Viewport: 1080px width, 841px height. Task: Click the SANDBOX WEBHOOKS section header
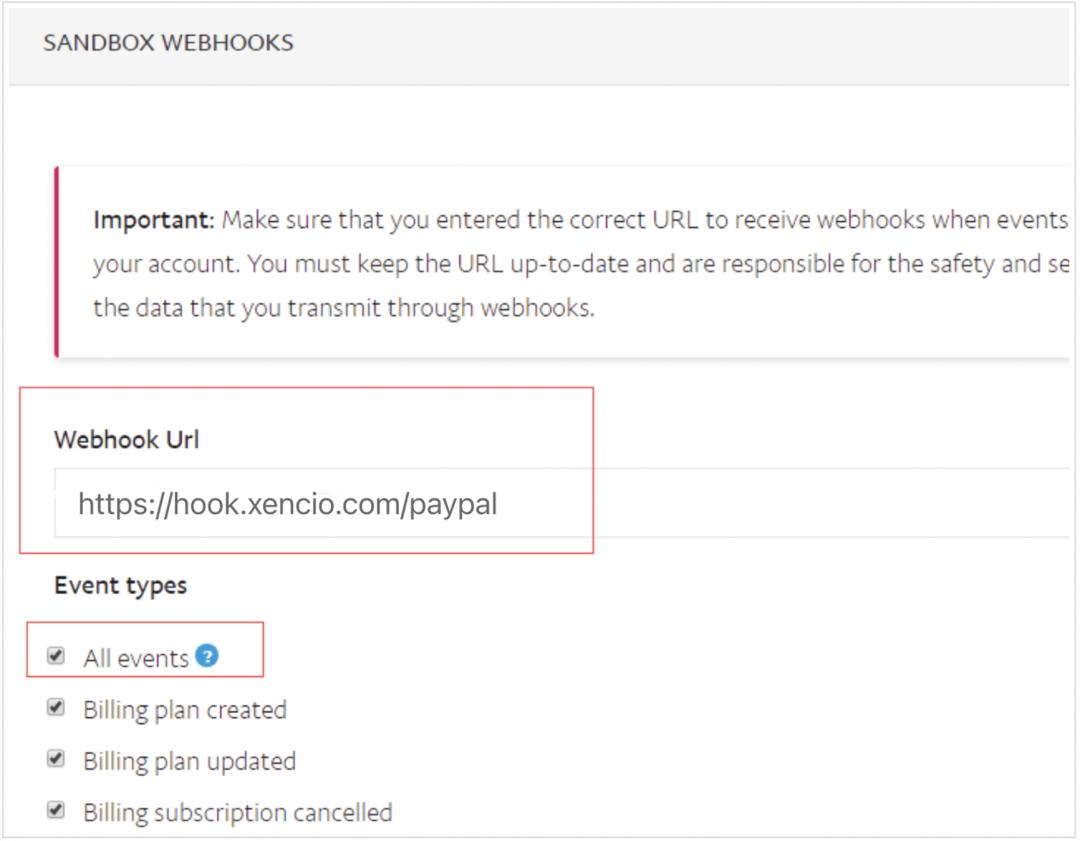coord(168,44)
